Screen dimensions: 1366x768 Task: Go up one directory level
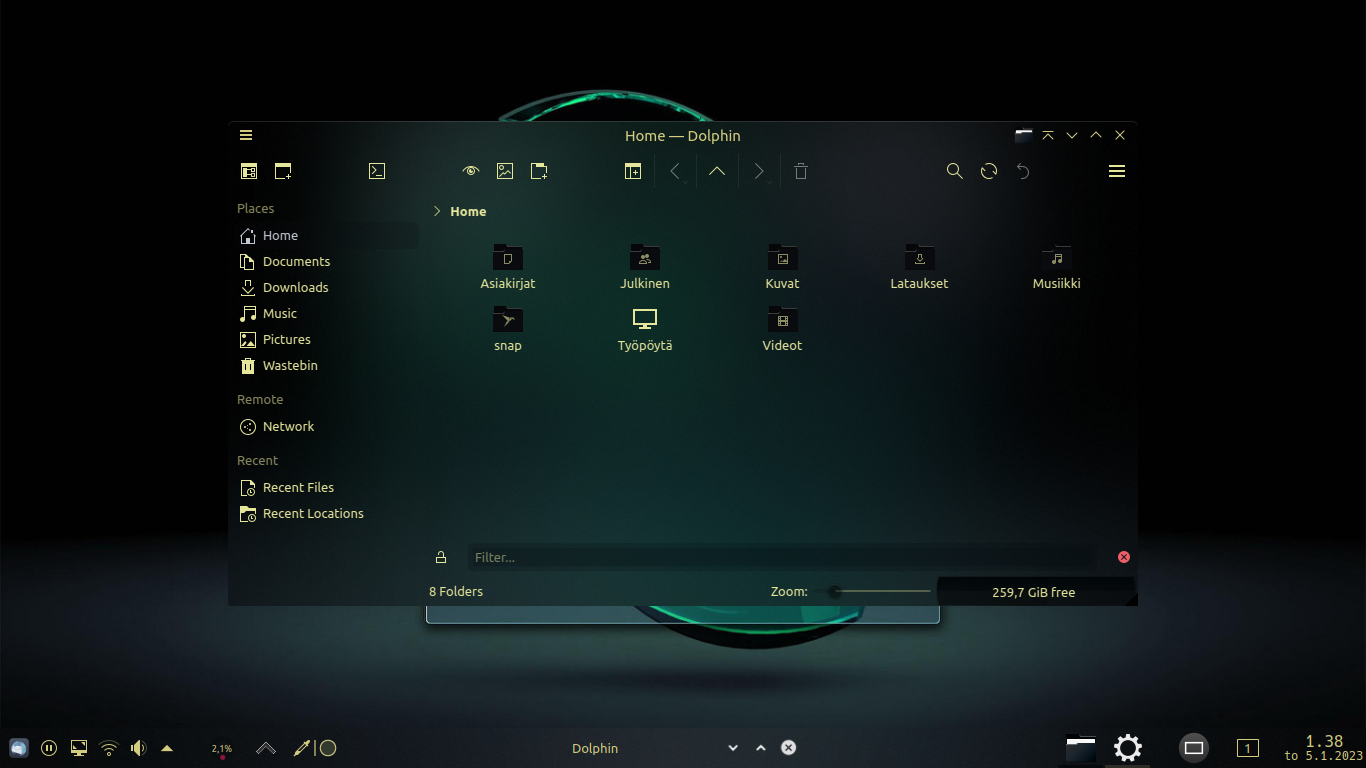pyautogui.click(x=717, y=171)
